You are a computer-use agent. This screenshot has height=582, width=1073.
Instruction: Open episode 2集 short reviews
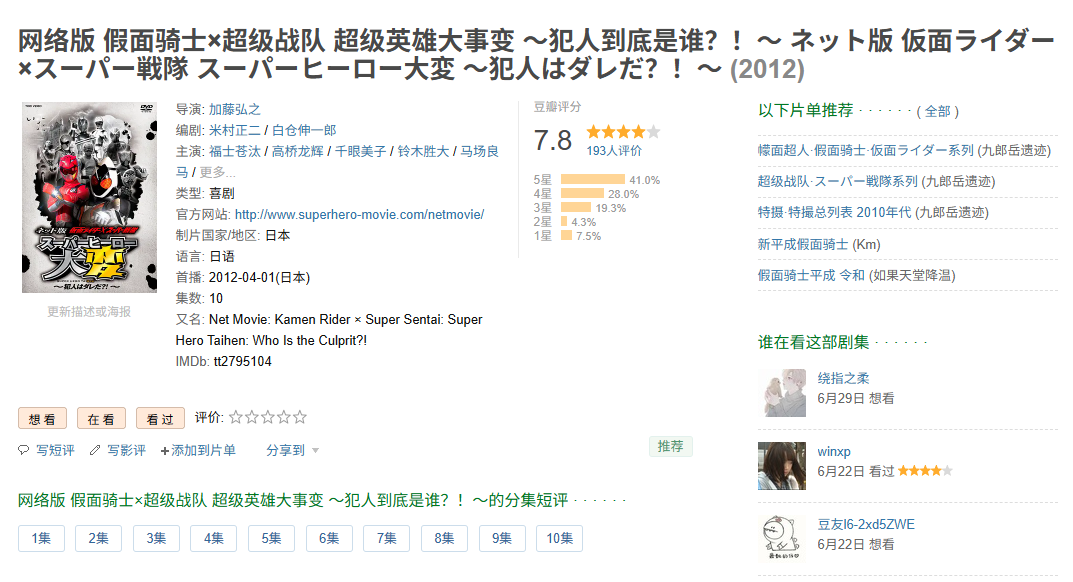[99, 538]
